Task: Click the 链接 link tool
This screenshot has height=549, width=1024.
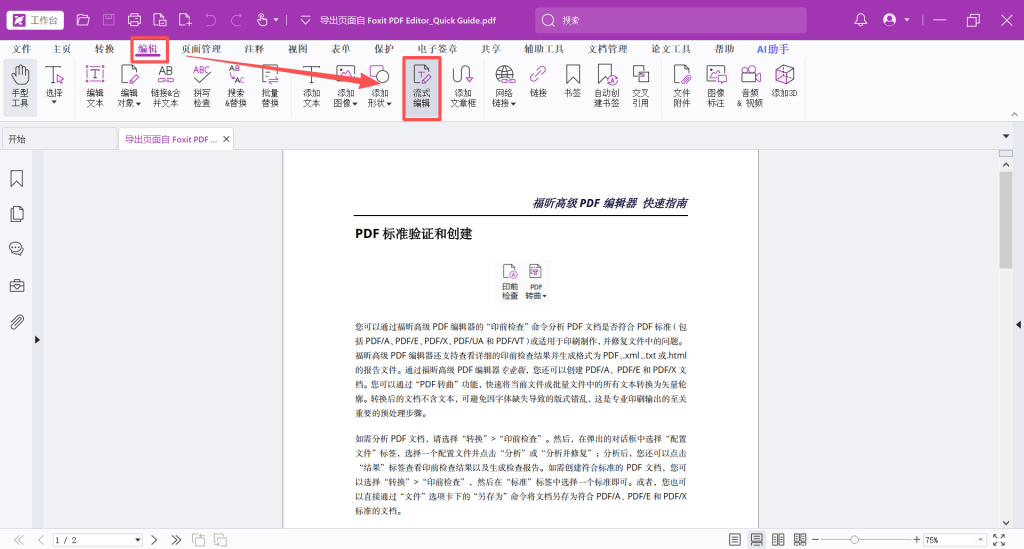Action: point(538,82)
